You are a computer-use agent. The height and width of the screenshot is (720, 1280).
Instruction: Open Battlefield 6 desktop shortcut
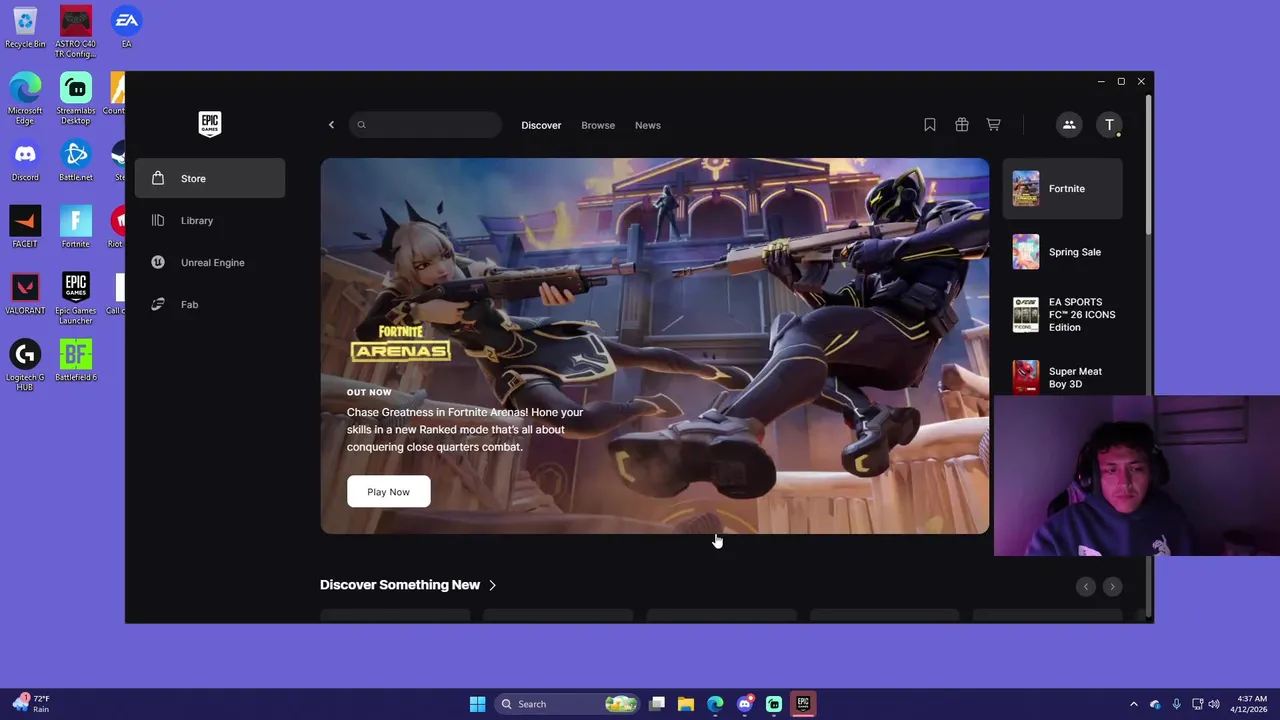(75, 361)
